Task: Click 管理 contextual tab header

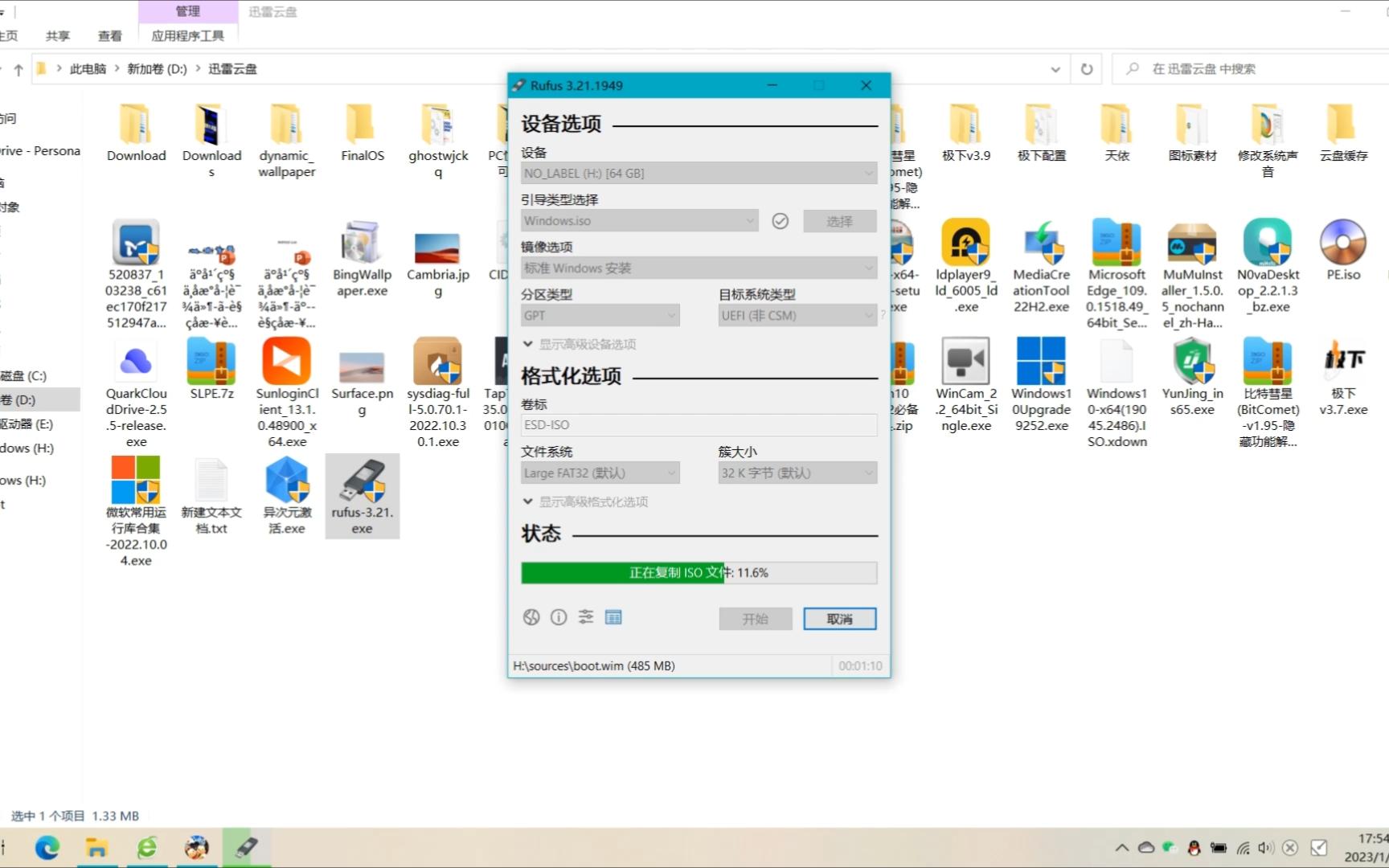Action: point(188,11)
